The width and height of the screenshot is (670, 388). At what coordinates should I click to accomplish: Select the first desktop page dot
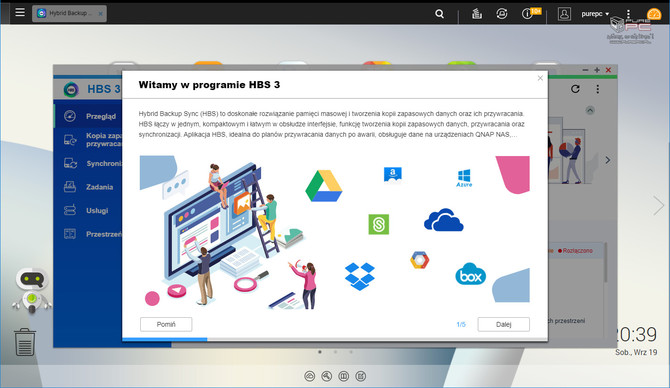320,352
